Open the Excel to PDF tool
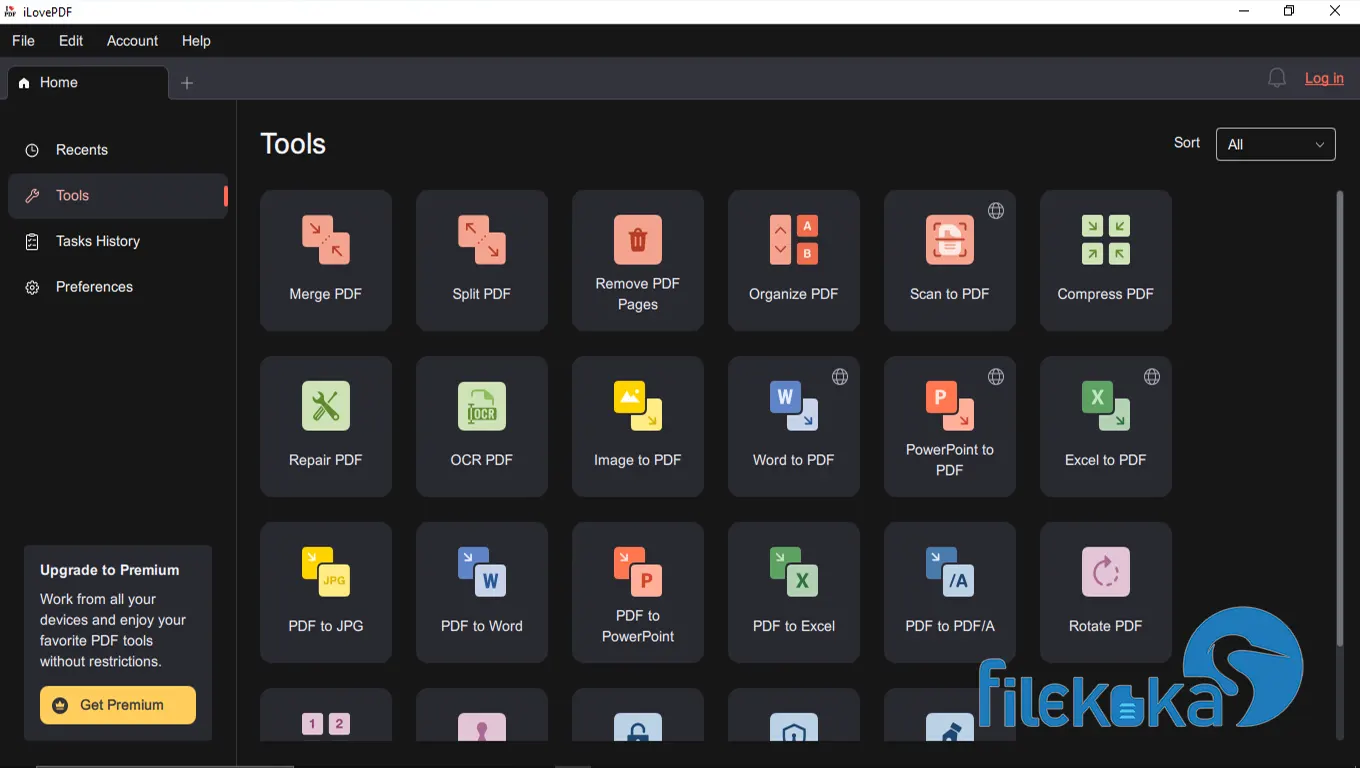This screenshot has width=1360, height=768. click(x=1106, y=426)
